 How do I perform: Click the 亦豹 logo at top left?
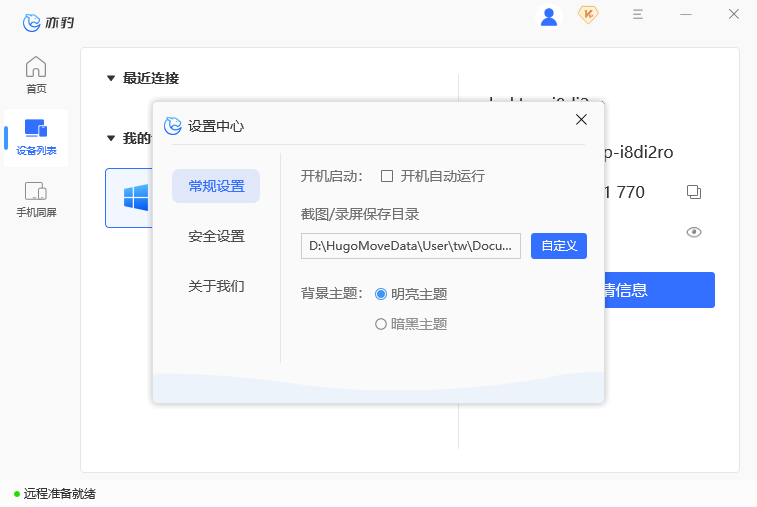tap(48, 22)
